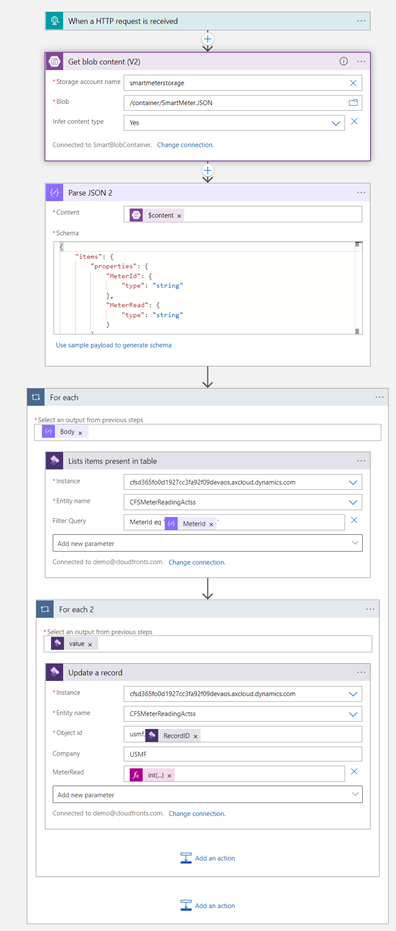Click Use sample payload to generate schema
396x931 pixels.
pyautogui.click(x=113, y=345)
